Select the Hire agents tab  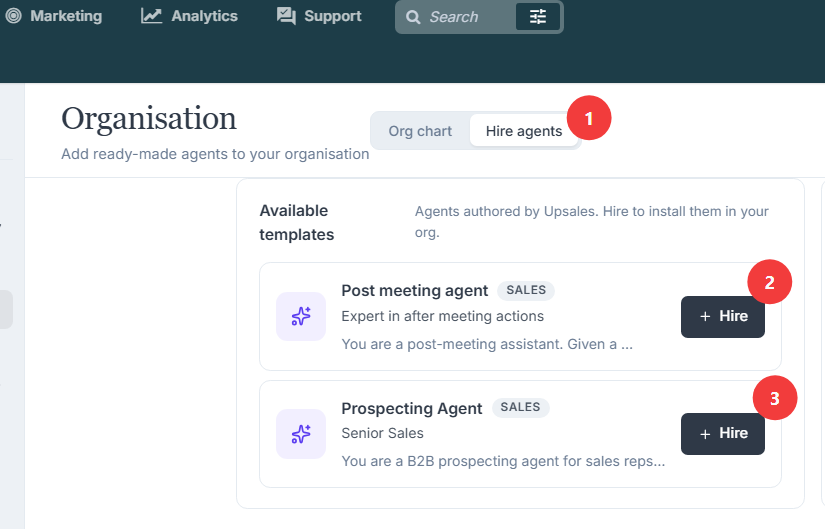524,131
